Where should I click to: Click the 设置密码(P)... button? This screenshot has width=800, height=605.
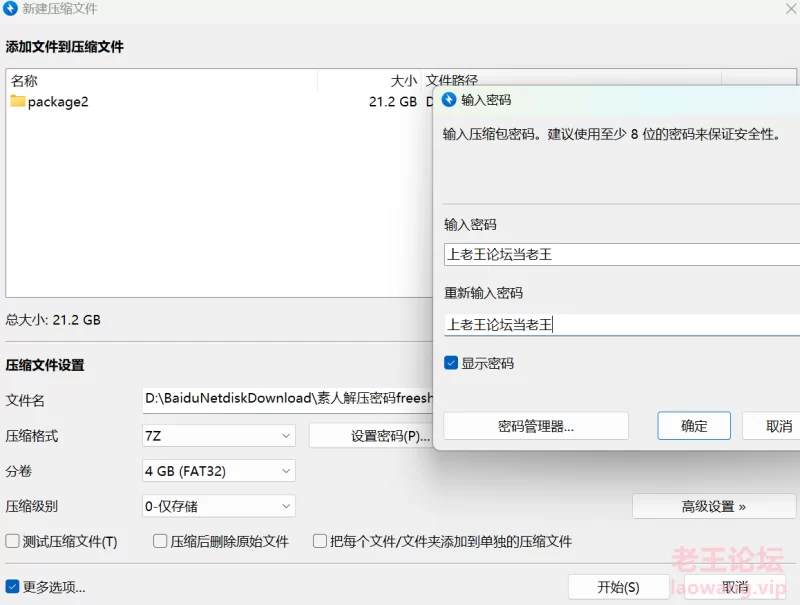[x=371, y=436]
